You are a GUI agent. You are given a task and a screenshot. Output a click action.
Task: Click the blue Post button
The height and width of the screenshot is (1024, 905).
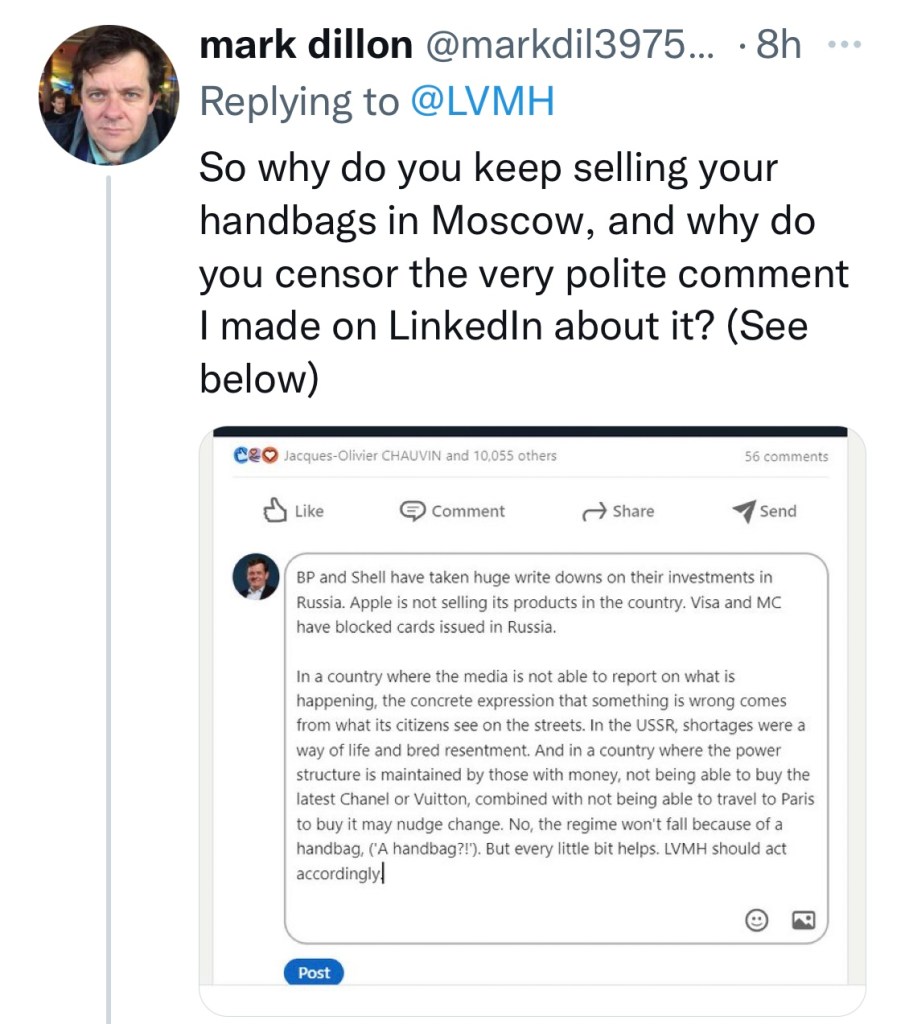tap(313, 972)
